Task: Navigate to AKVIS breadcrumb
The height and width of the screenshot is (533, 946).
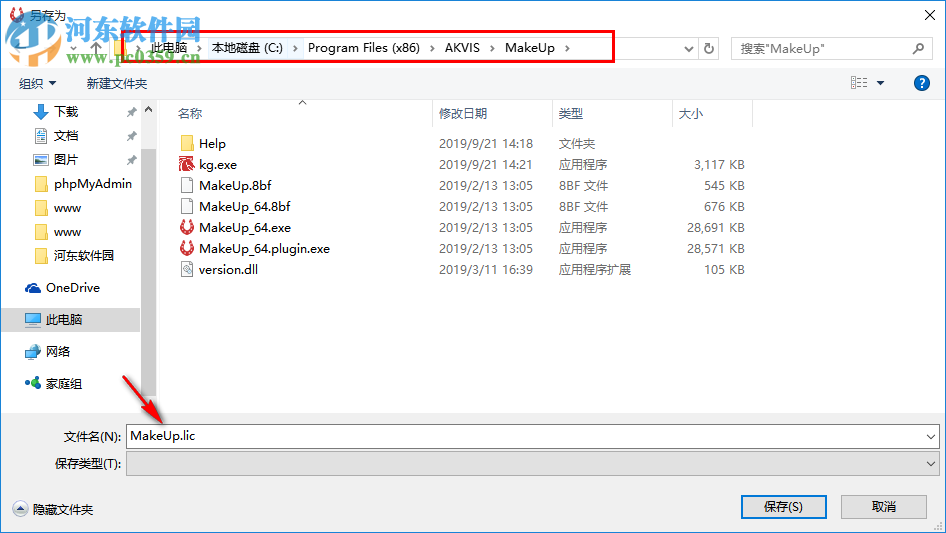Action: (462, 48)
